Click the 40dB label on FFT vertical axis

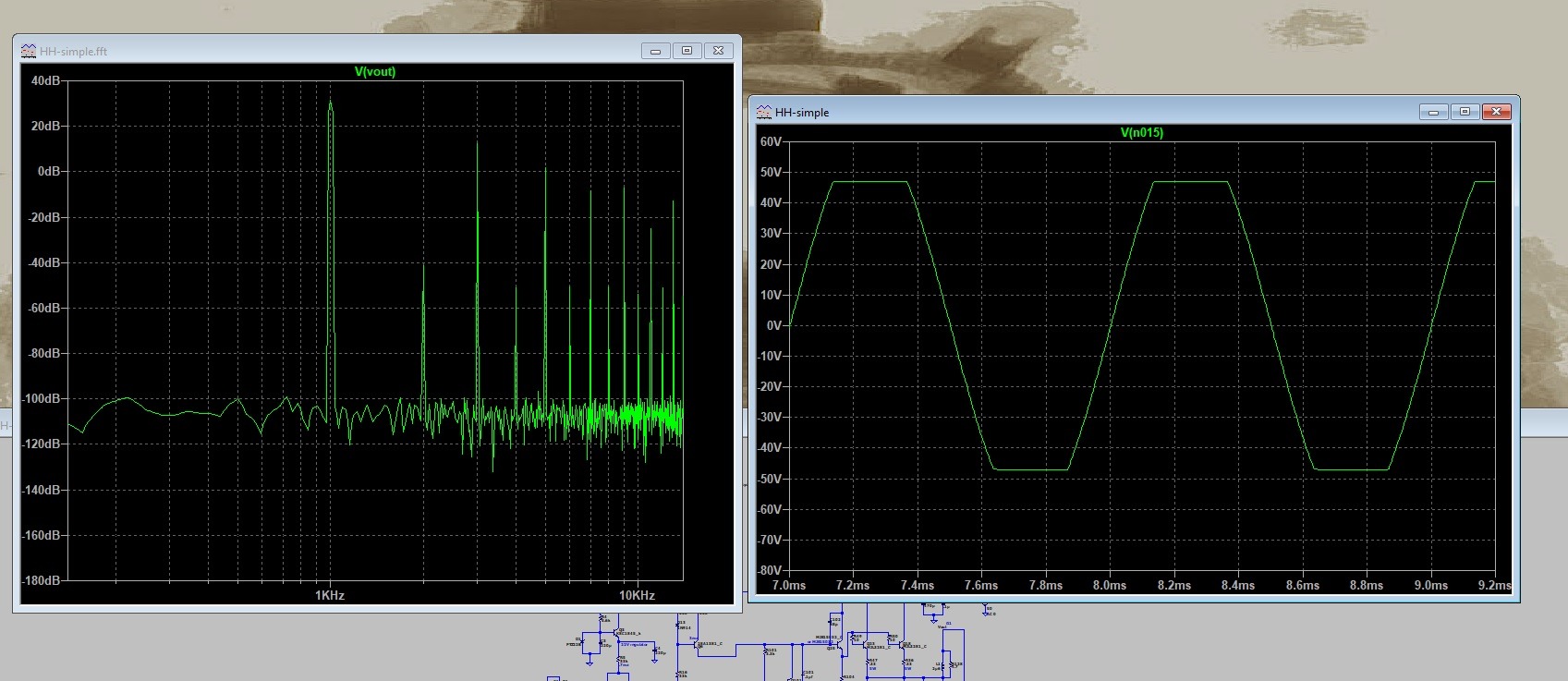click(46, 80)
